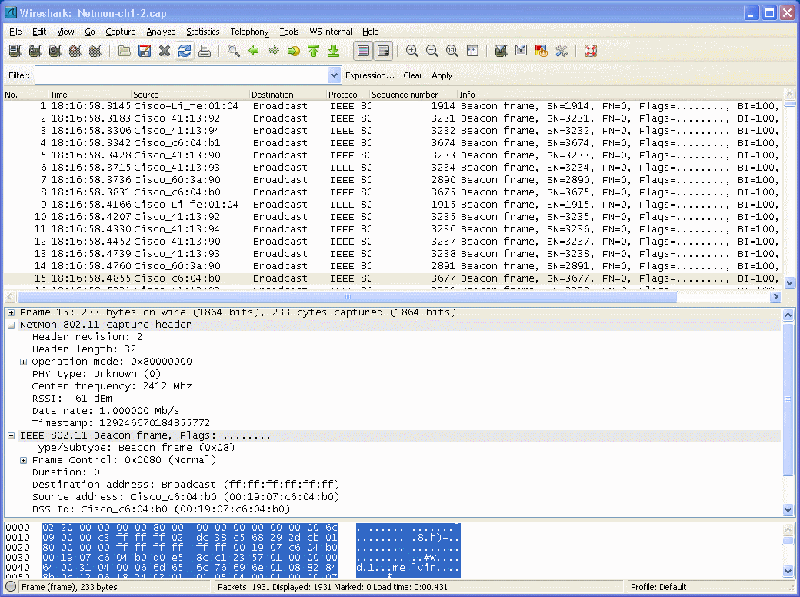This screenshot has height=597, width=800.
Task: Edit coloring rules icon
Action: click(541, 51)
